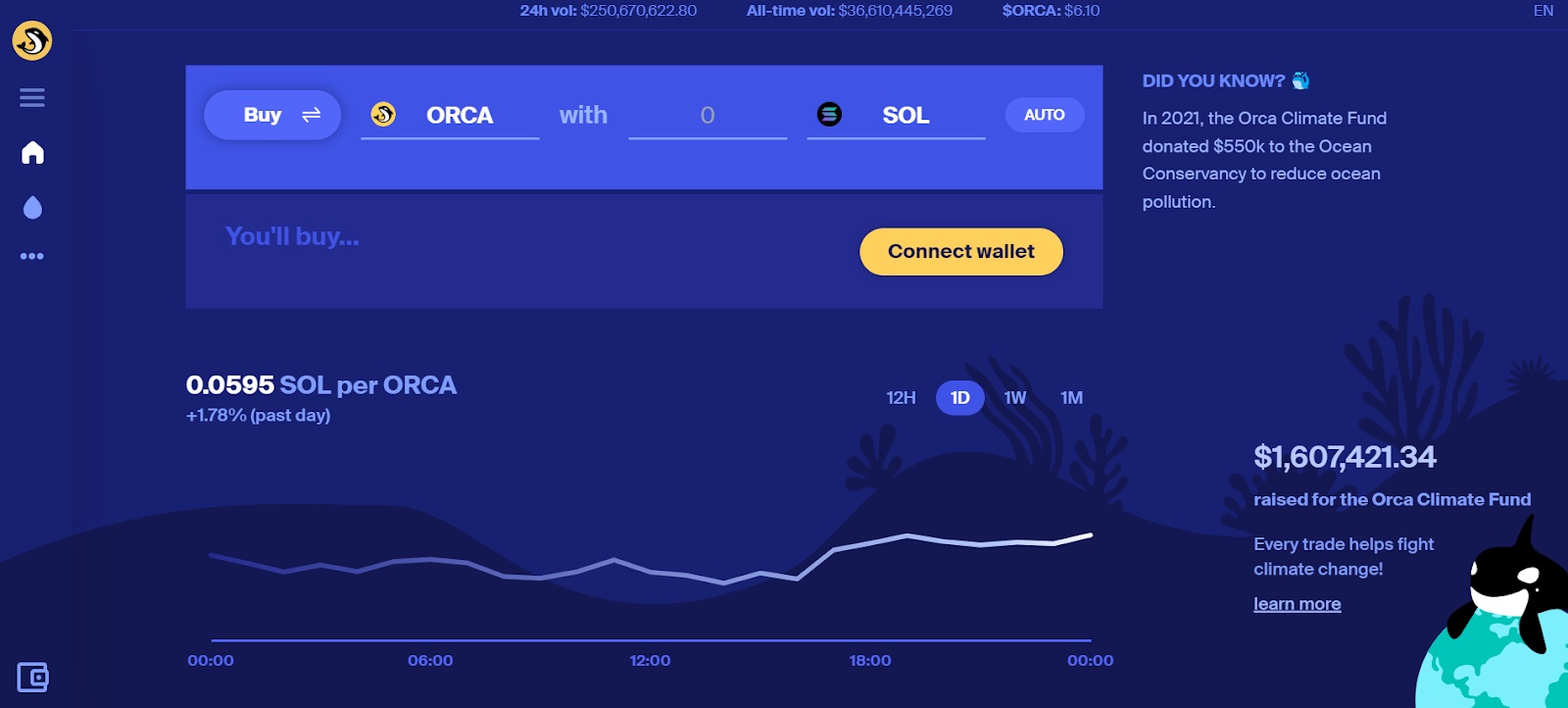This screenshot has height=708, width=1568.
Task: Open the liquidity droplet icon
Action: 32,207
